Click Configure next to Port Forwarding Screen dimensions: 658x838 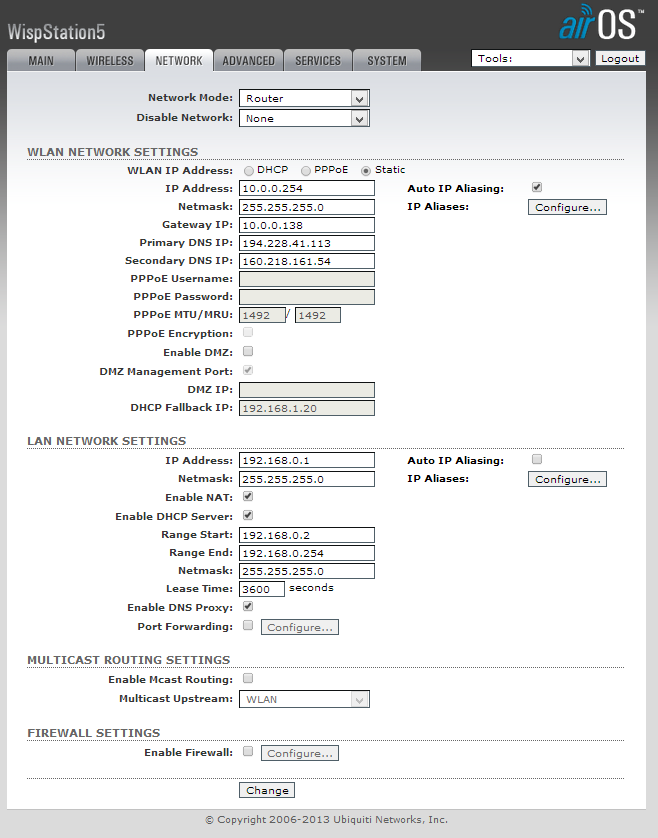(x=300, y=627)
